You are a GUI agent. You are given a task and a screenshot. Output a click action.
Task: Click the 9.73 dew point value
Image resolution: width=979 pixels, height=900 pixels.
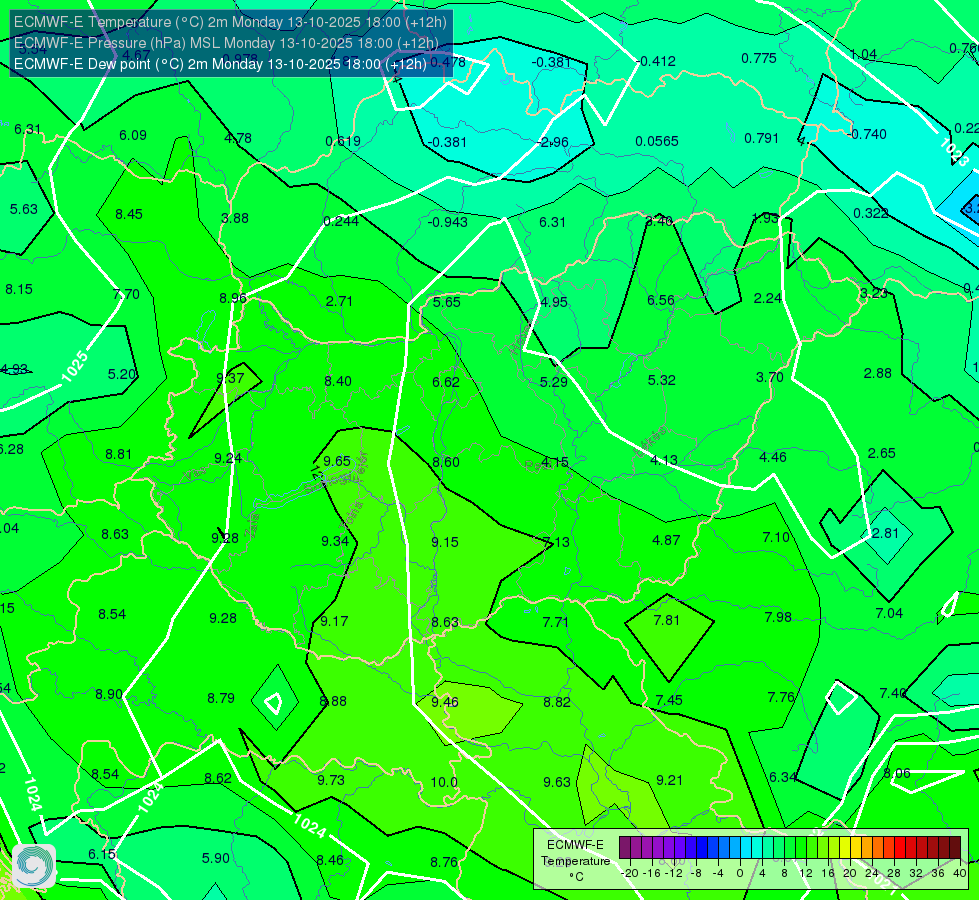(x=330, y=780)
